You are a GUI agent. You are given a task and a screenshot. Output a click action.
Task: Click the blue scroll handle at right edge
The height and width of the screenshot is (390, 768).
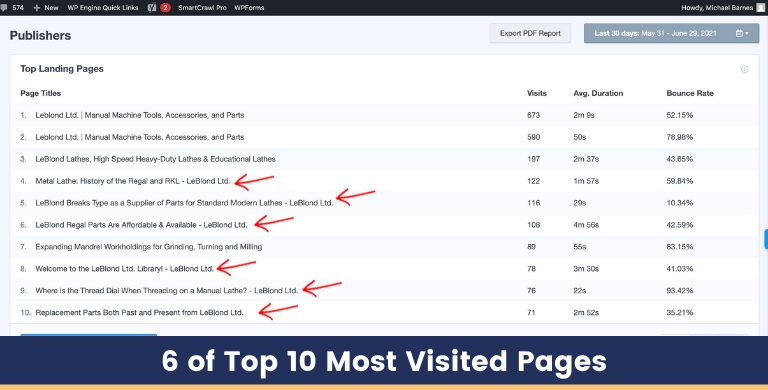point(766,239)
